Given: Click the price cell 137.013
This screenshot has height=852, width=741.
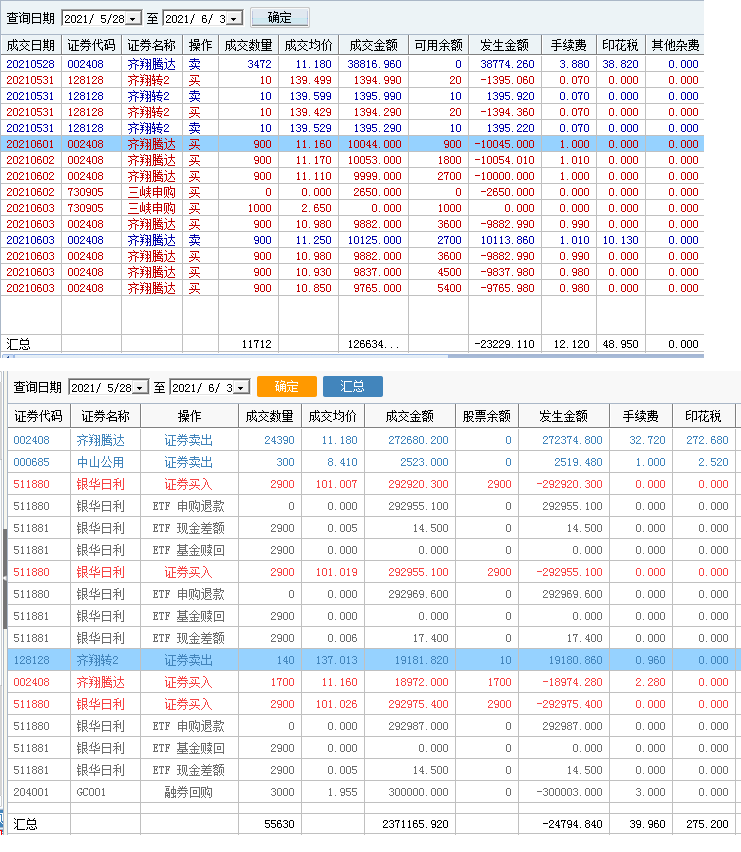Looking at the screenshot, I should pos(337,660).
